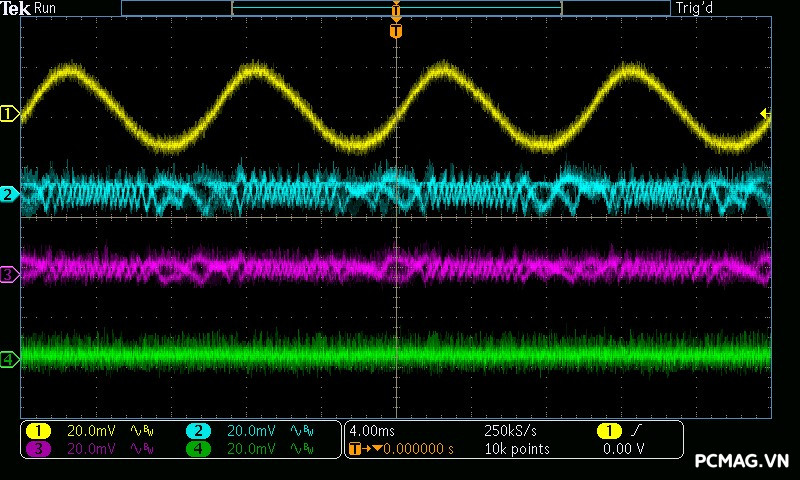This screenshot has width=800, height=480.
Task: Click the waveform record view bar at top
Action: (396, 8)
